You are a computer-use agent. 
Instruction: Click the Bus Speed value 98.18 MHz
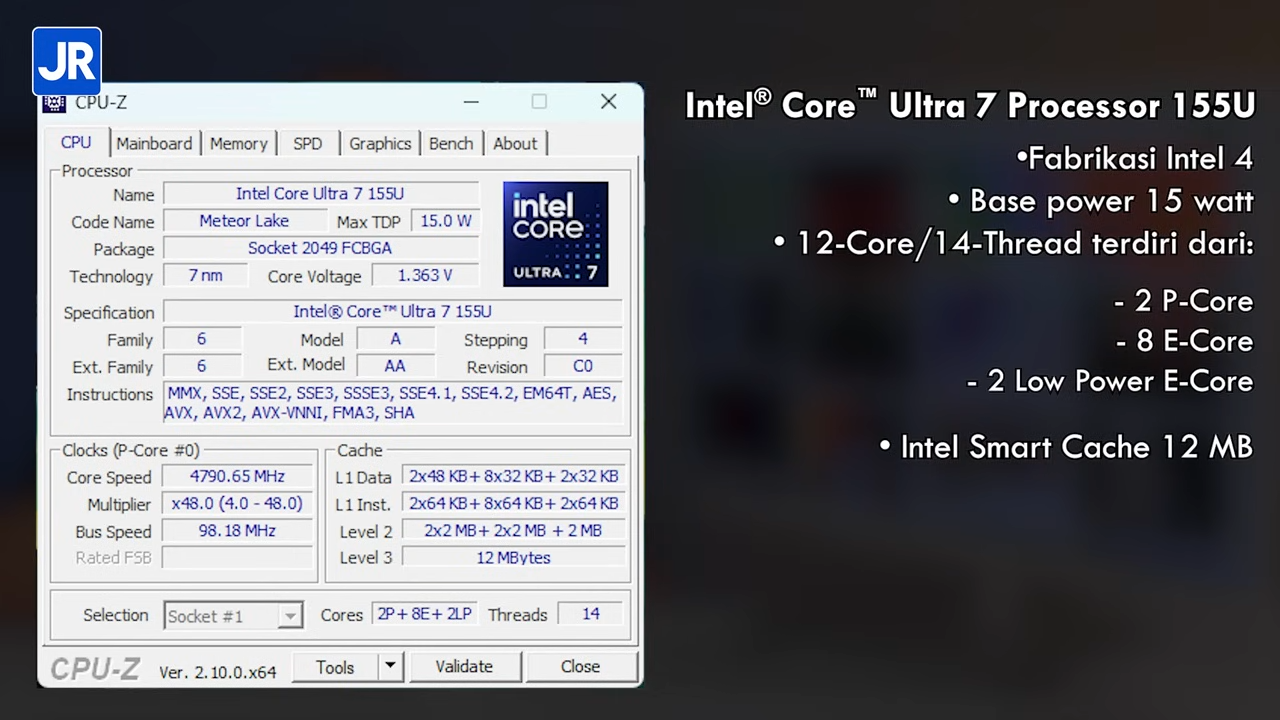[x=237, y=531]
